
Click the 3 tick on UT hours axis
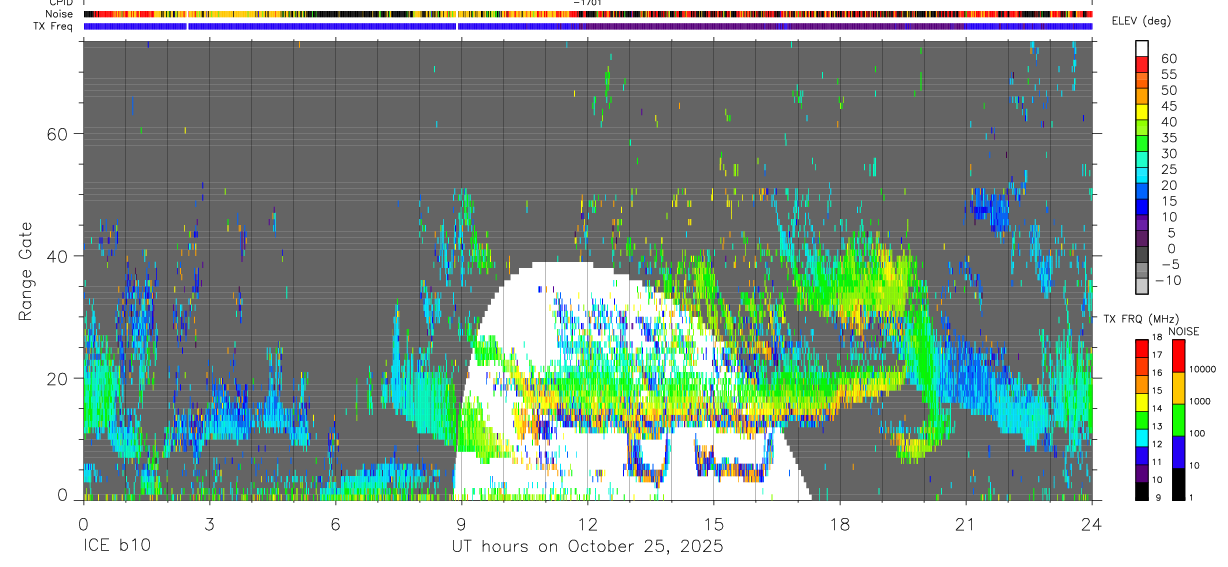209,523
